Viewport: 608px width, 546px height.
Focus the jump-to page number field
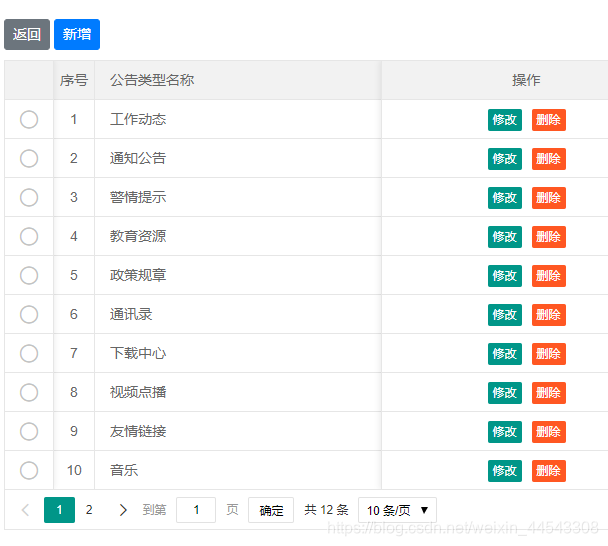coord(196,510)
